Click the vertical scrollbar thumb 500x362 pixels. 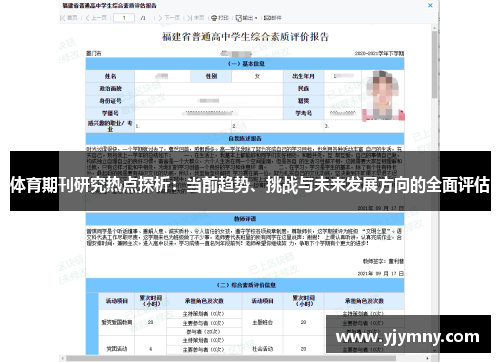click(x=434, y=65)
